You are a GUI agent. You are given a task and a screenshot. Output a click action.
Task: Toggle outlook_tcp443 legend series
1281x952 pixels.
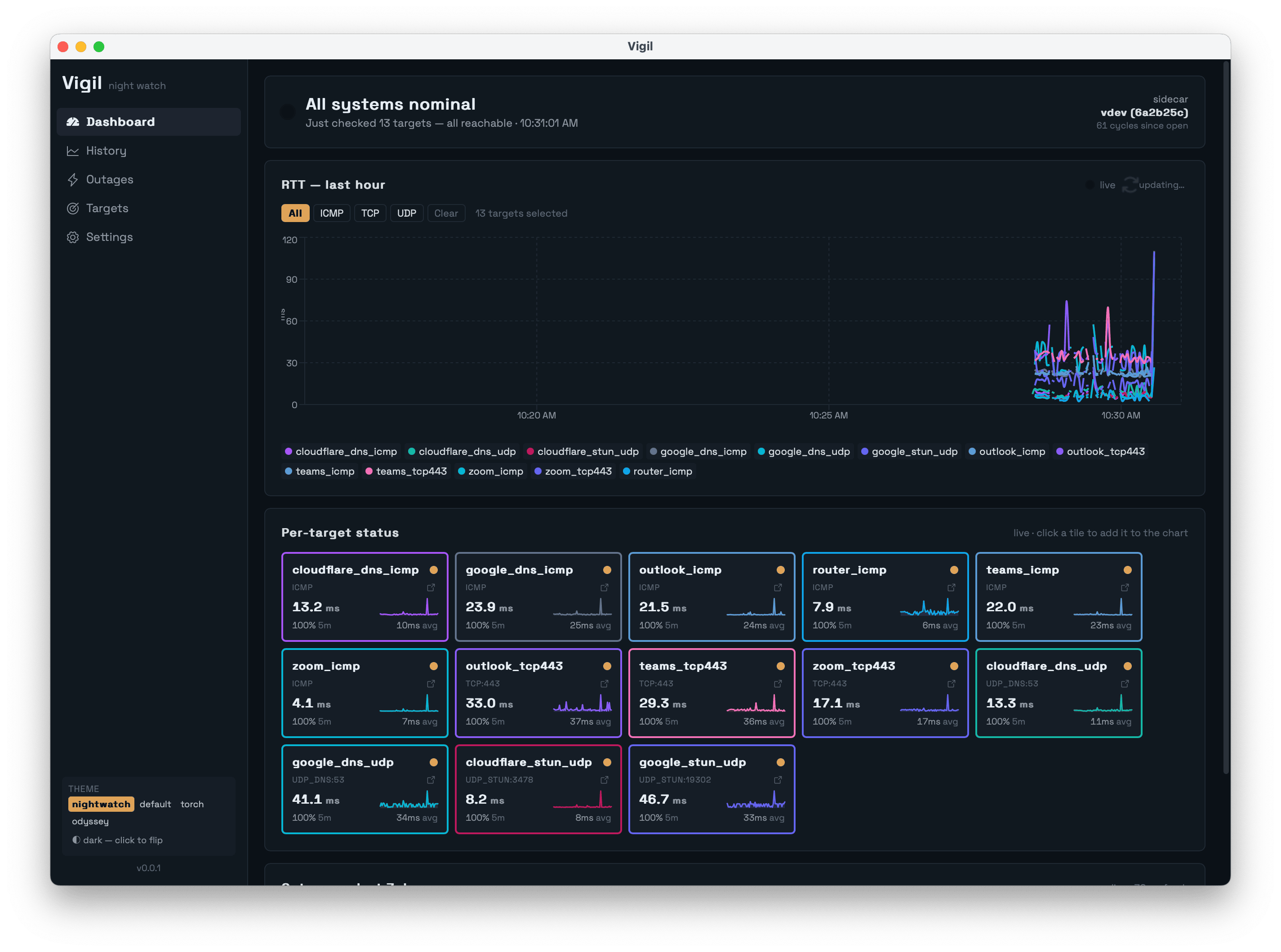(x=1101, y=452)
